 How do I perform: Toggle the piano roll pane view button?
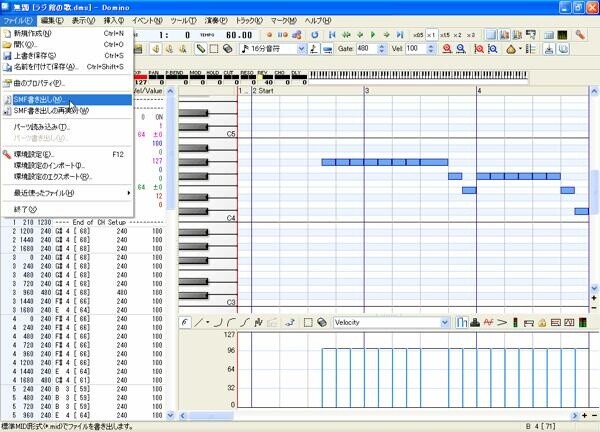pyautogui.click(x=491, y=35)
